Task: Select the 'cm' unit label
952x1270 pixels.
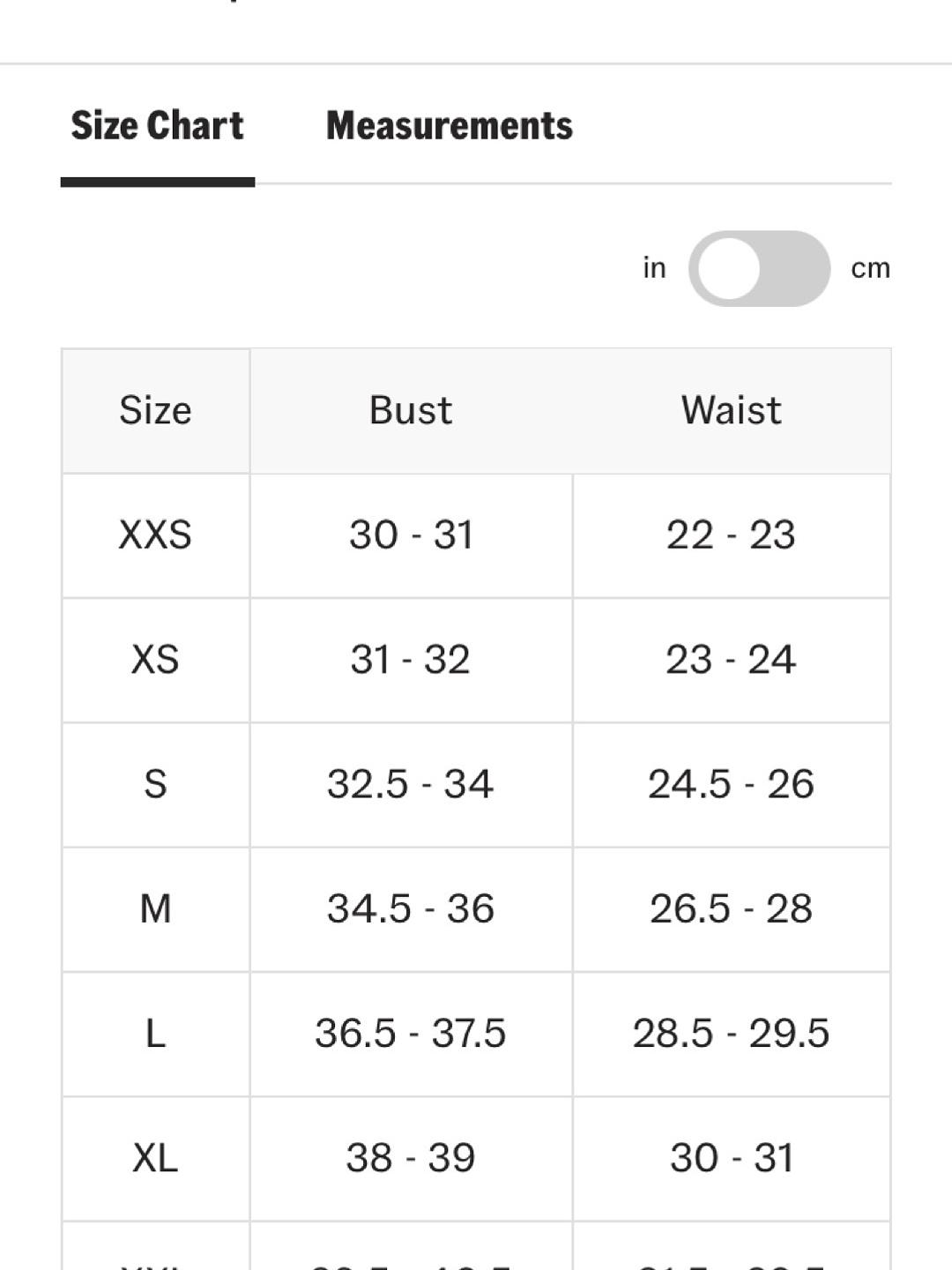Action: click(870, 268)
